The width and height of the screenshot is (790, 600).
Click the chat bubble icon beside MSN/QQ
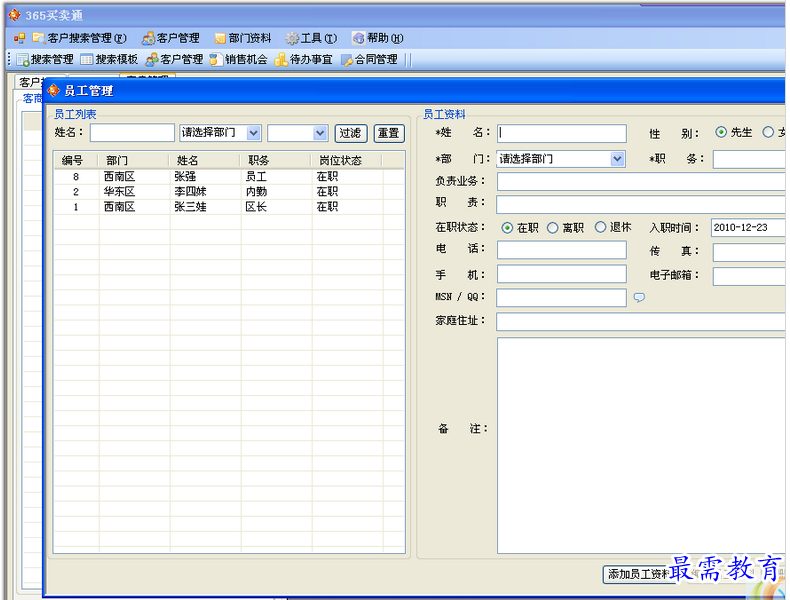point(640,298)
